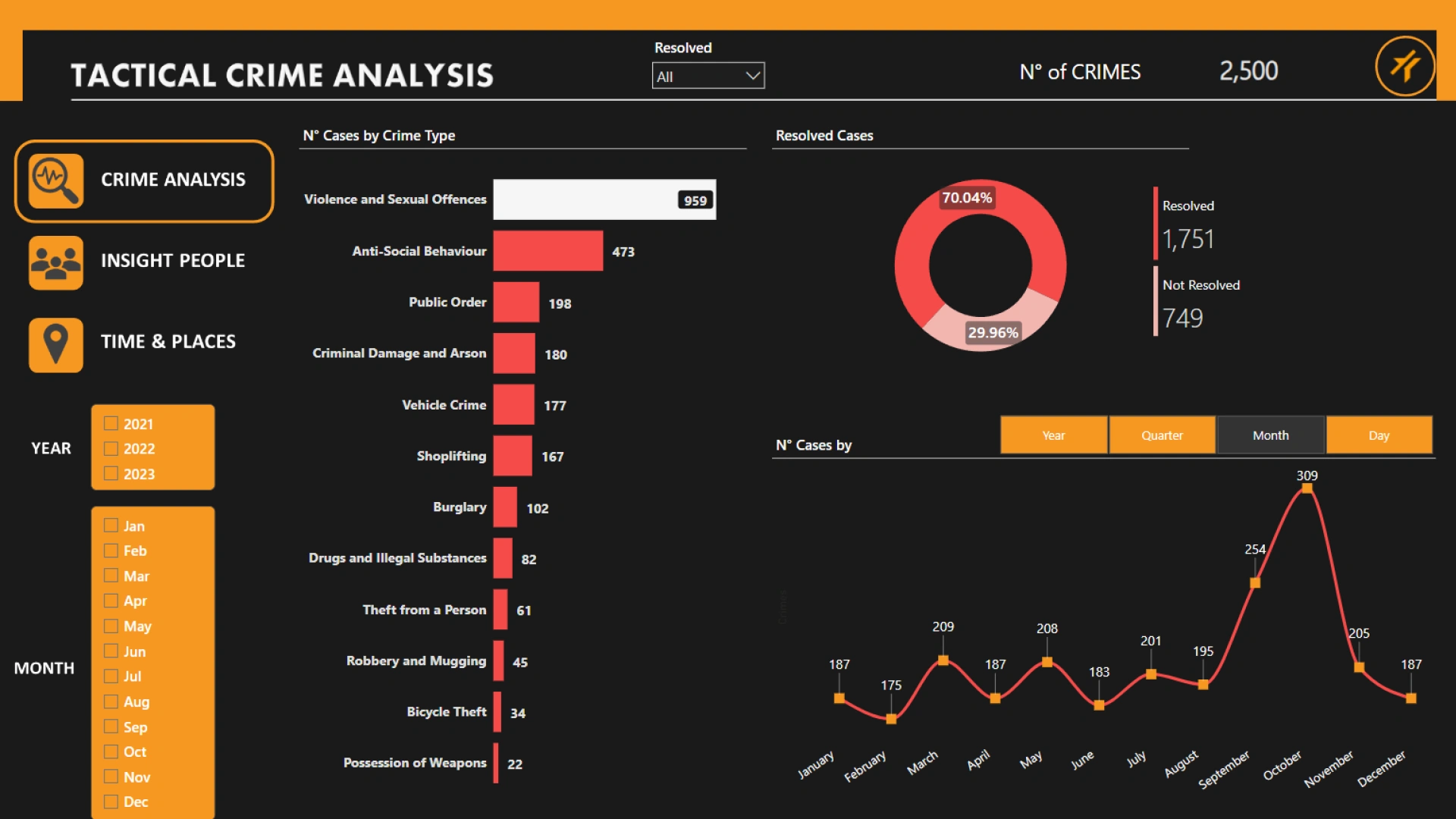Click the May data point 208
Image resolution: width=1456 pixels, height=819 pixels.
pos(1046,662)
